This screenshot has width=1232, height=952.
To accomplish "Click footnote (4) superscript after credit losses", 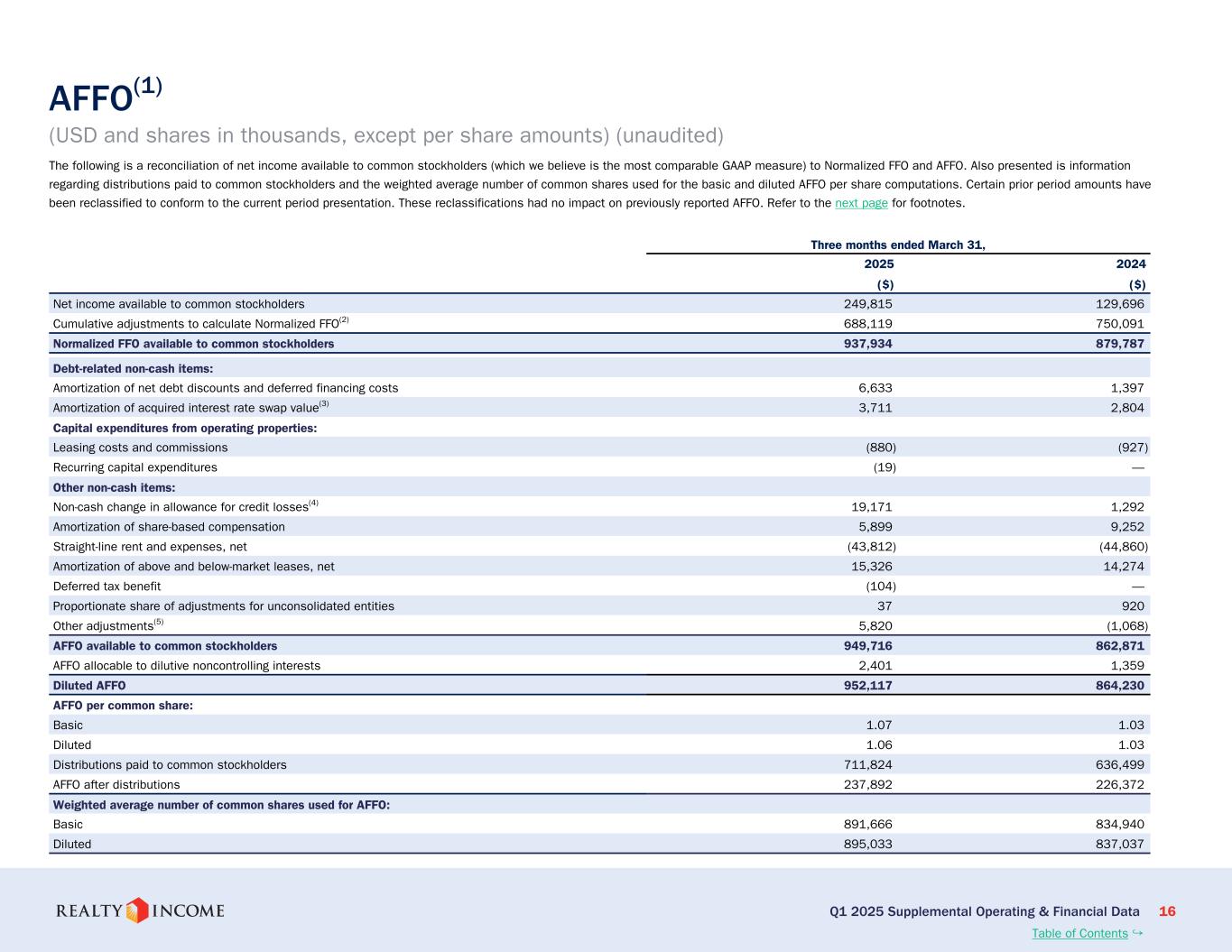I will (x=313, y=504).
